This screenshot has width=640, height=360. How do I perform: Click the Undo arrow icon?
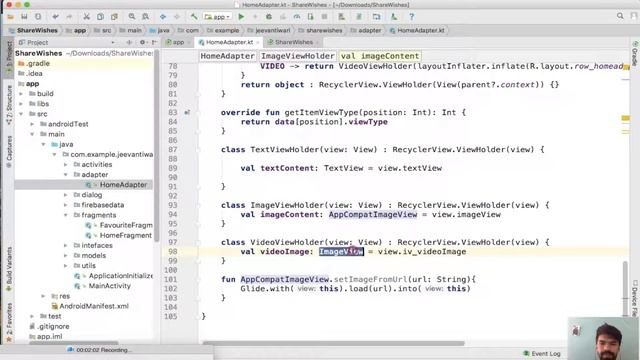56,17
